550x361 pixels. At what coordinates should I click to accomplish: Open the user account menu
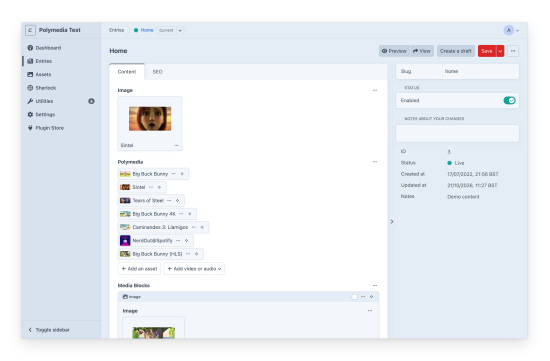(x=511, y=30)
